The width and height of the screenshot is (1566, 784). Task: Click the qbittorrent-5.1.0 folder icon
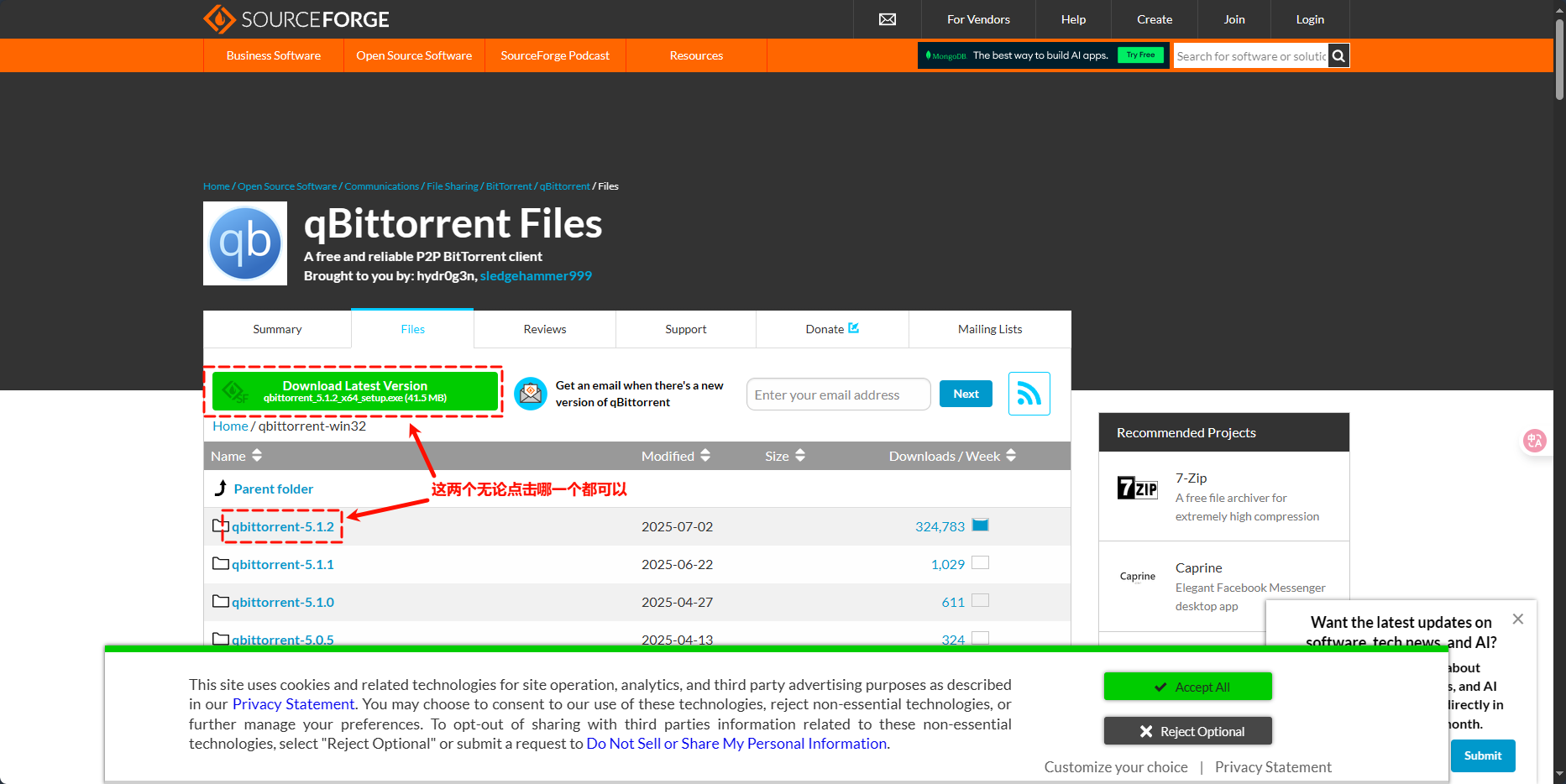(221, 602)
